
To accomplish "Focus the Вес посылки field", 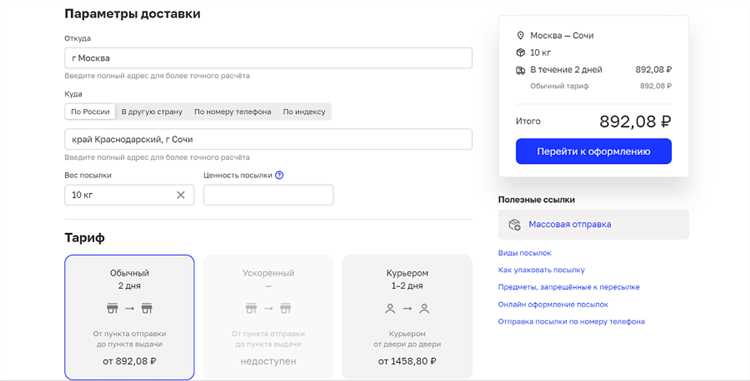I will [130, 195].
